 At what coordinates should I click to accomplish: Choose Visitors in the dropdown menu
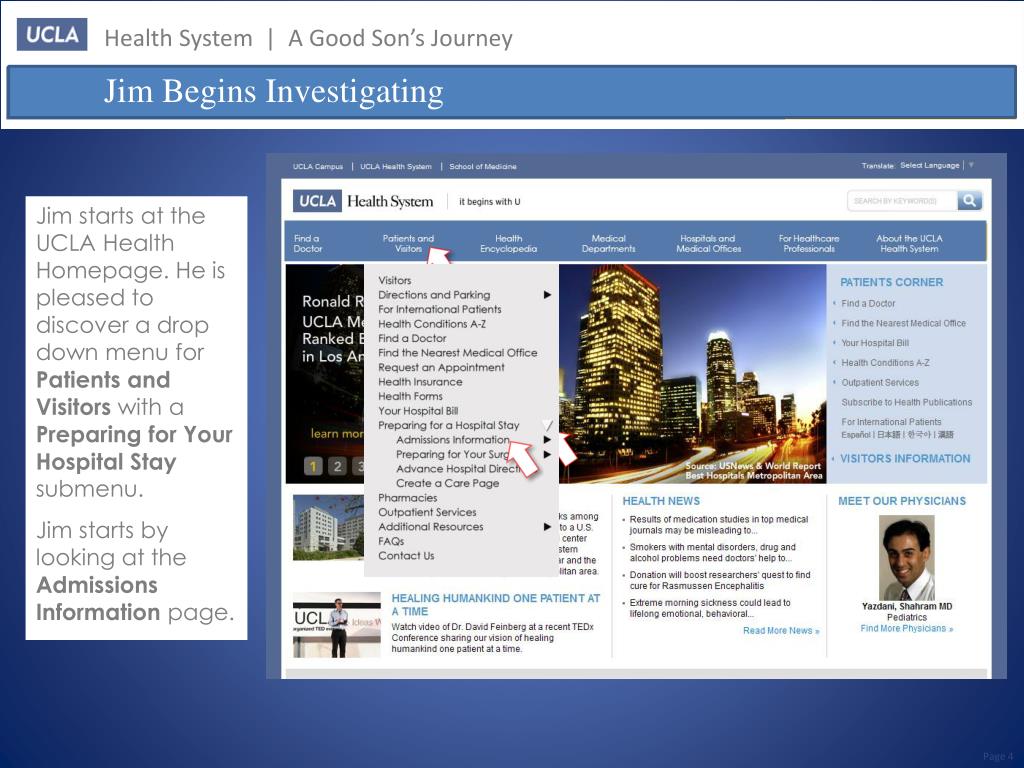[x=394, y=280]
